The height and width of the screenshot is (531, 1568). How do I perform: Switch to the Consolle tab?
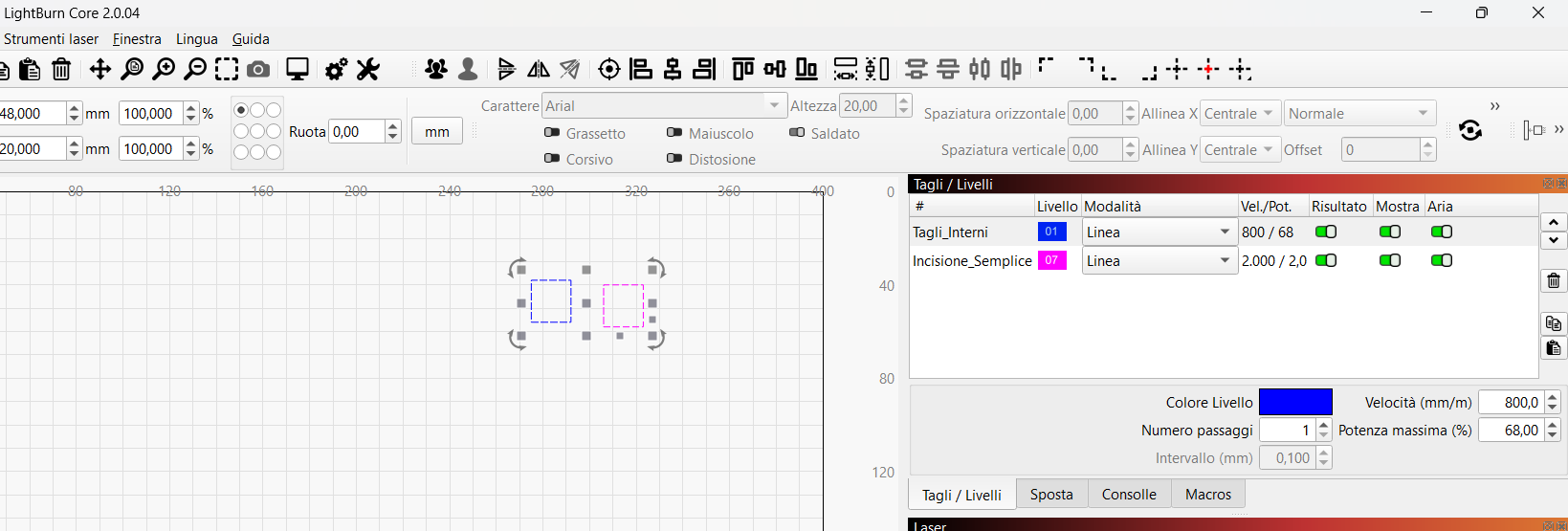[x=1129, y=495]
